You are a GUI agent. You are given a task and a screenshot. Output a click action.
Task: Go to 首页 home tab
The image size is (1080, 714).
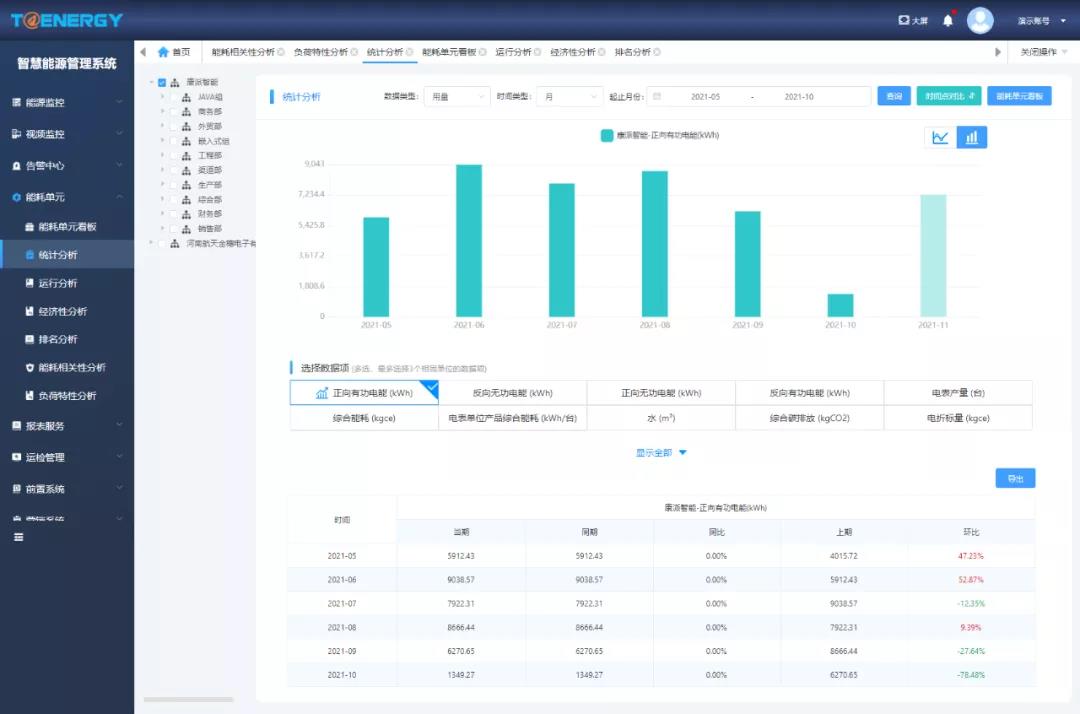click(173, 52)
